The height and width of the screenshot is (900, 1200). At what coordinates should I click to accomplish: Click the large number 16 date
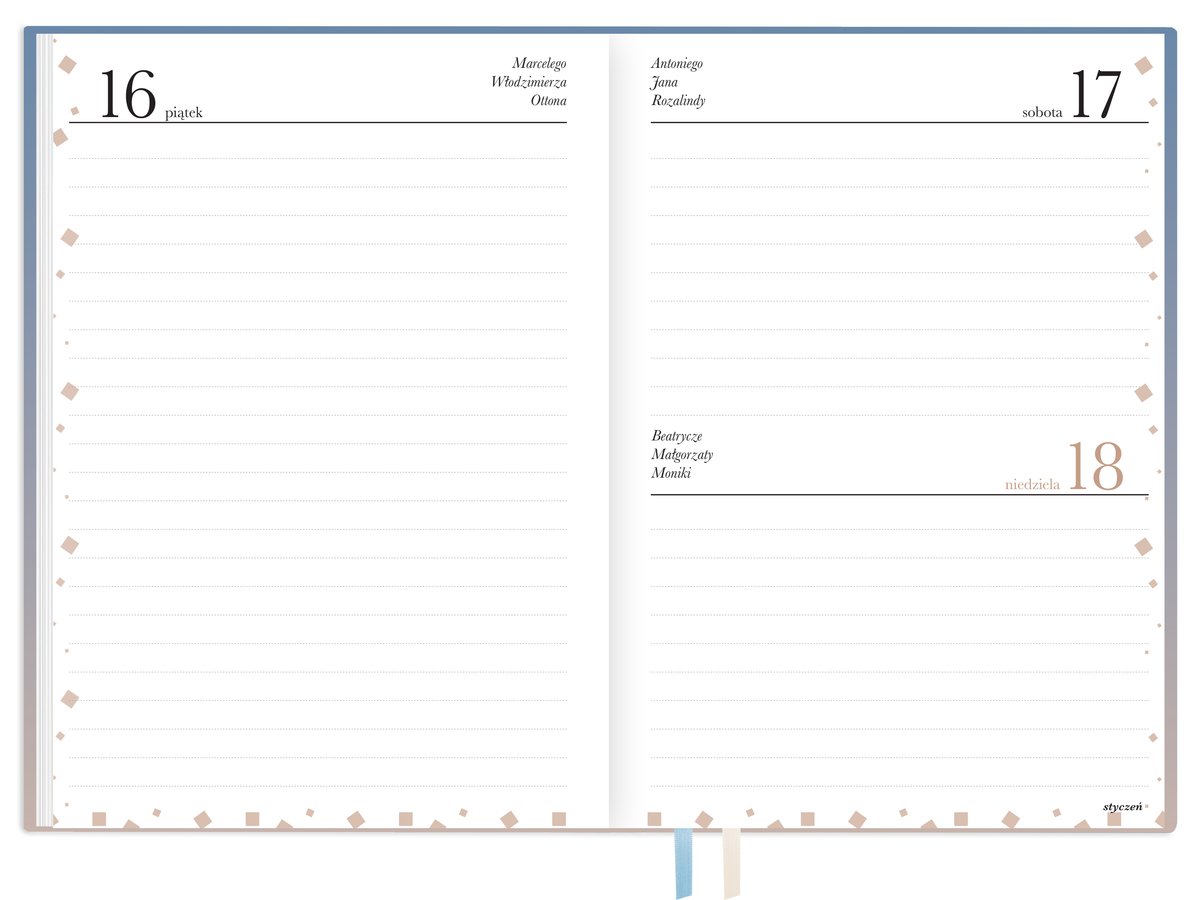coord(128,95)
